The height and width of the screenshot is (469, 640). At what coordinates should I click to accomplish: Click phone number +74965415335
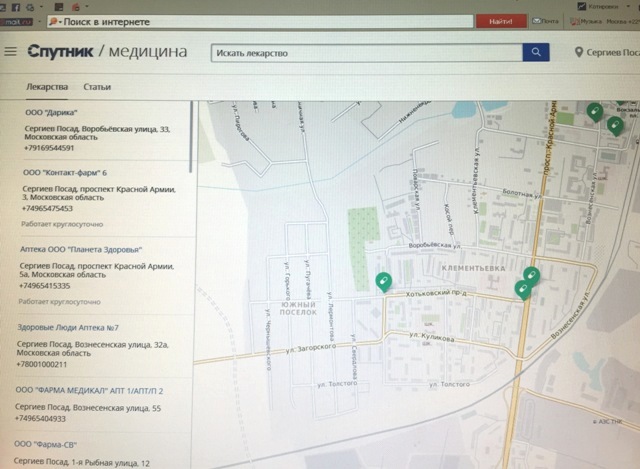pos(44,286)
